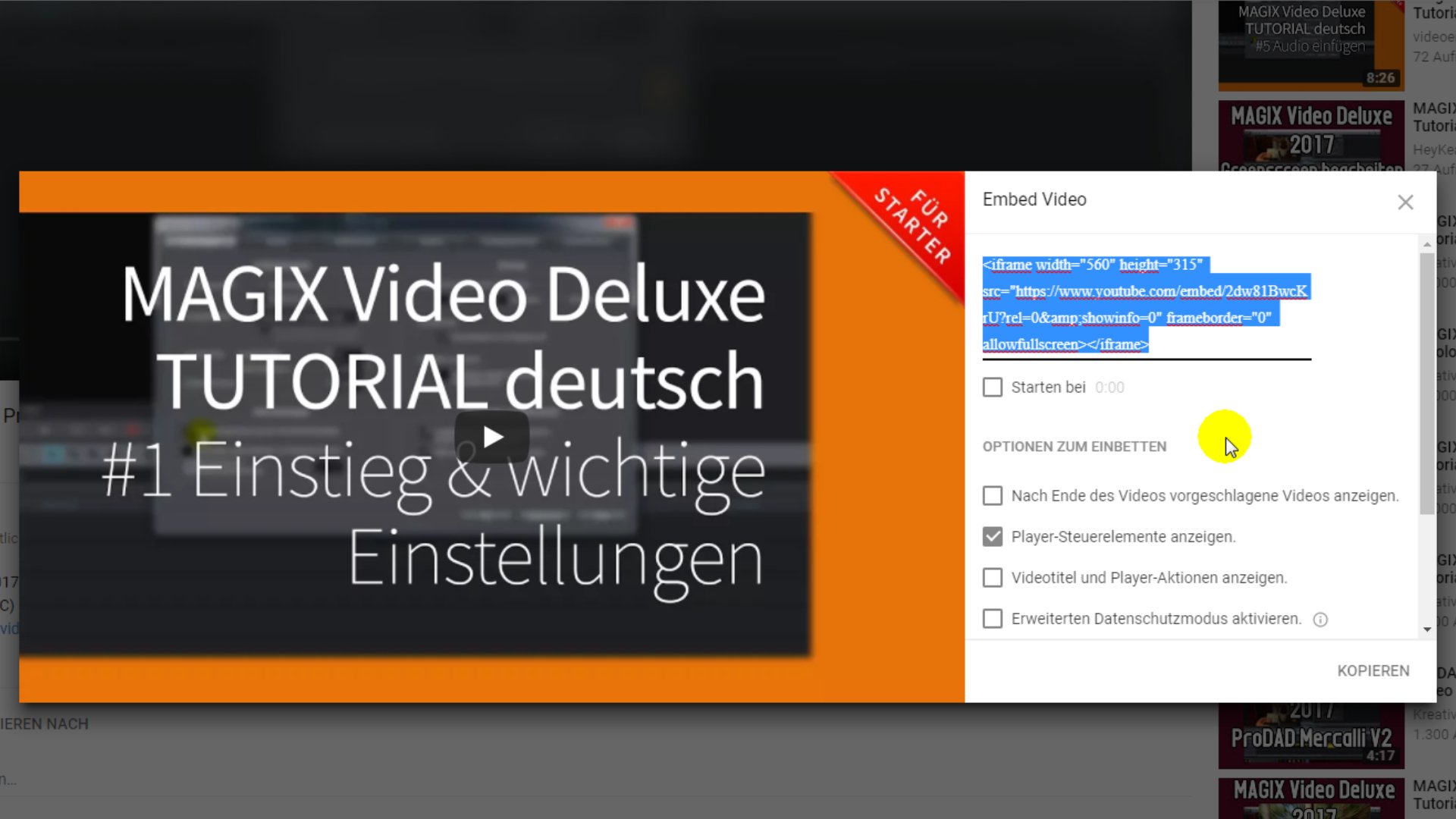Click the MAGIX Video Deluxe tutorial preview image

[491, 437]
